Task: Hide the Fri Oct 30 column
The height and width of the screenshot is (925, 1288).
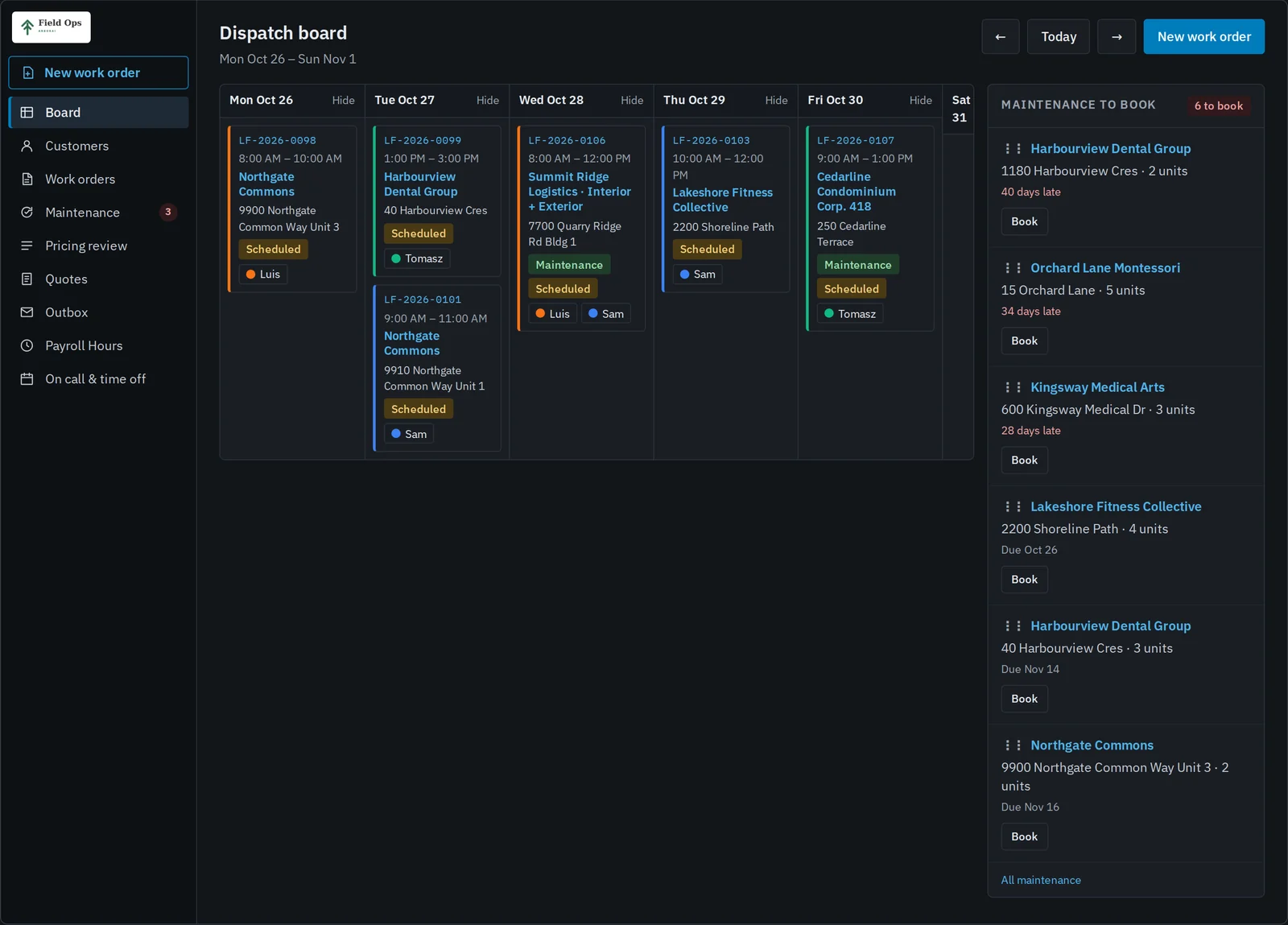Action: (x=921, y=101)
